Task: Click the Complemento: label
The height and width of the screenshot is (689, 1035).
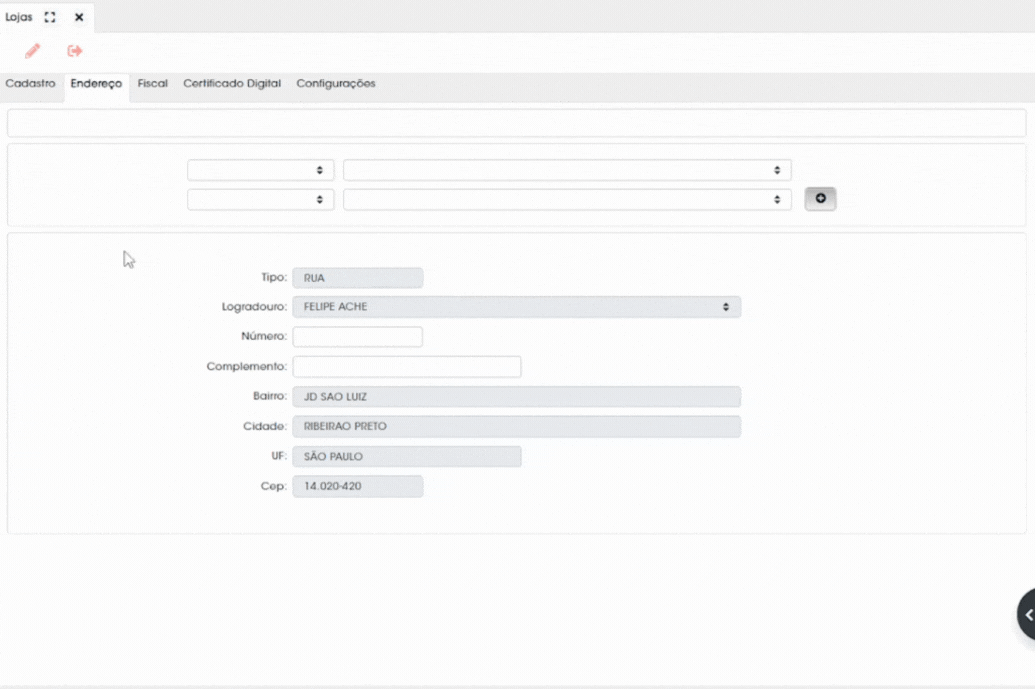Action: tap(247, 366)
